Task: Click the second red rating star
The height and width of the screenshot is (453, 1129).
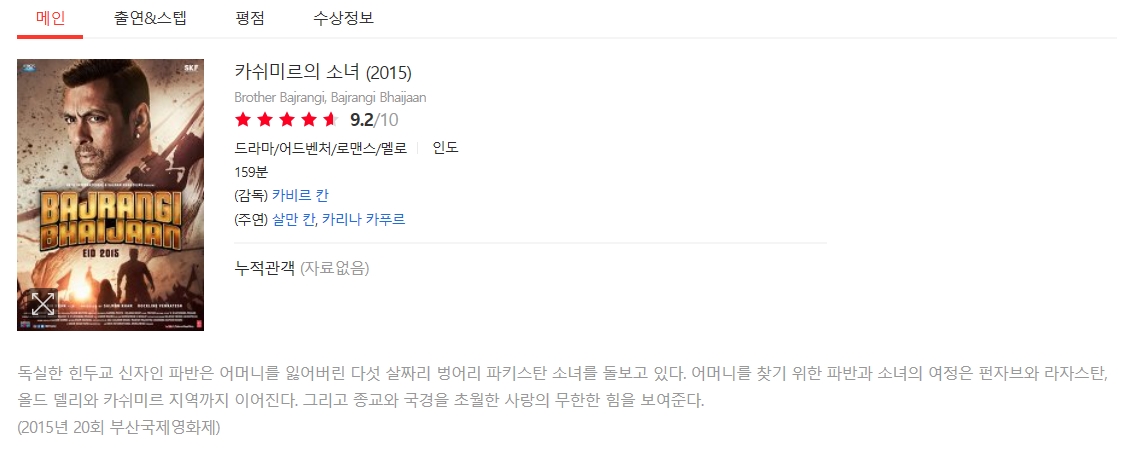Action: tap(265, 120)
